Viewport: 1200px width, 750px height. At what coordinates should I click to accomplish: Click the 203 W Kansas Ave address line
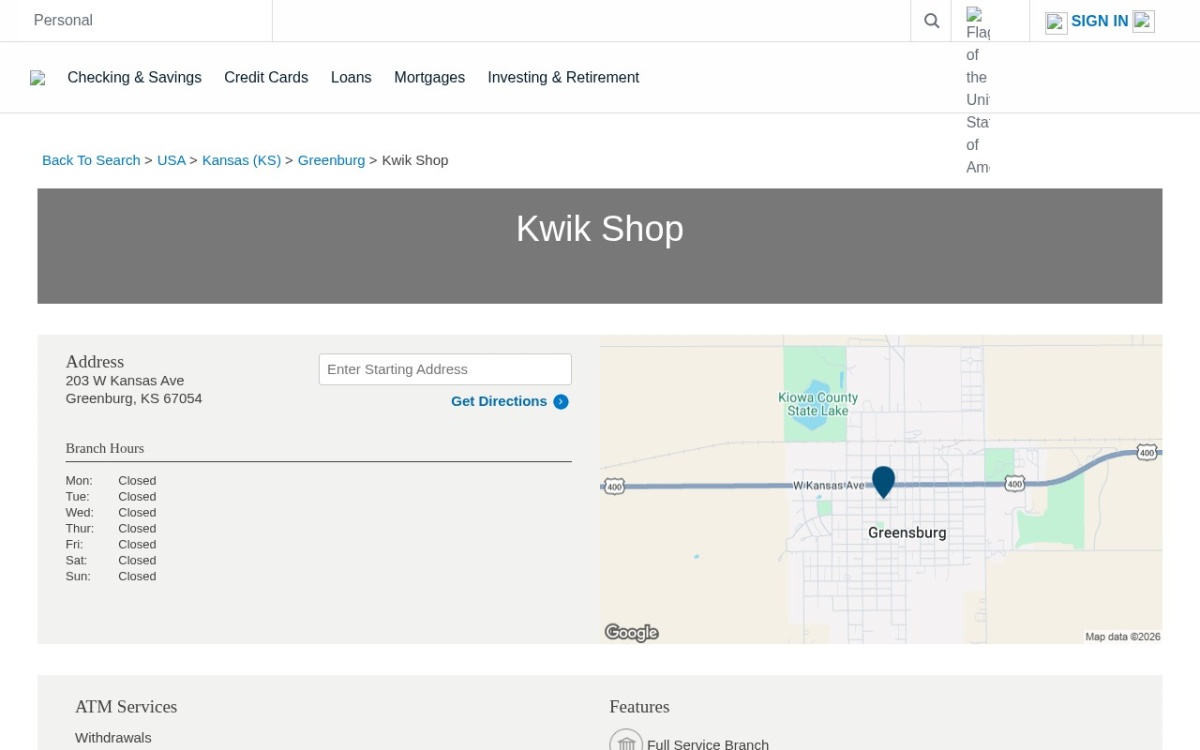click(x=125, y=380)
